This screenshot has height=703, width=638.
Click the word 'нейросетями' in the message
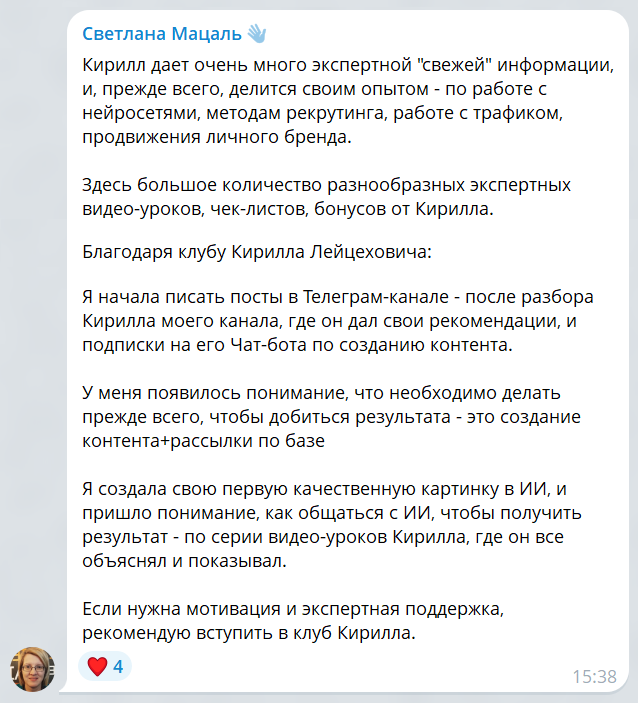141,113
